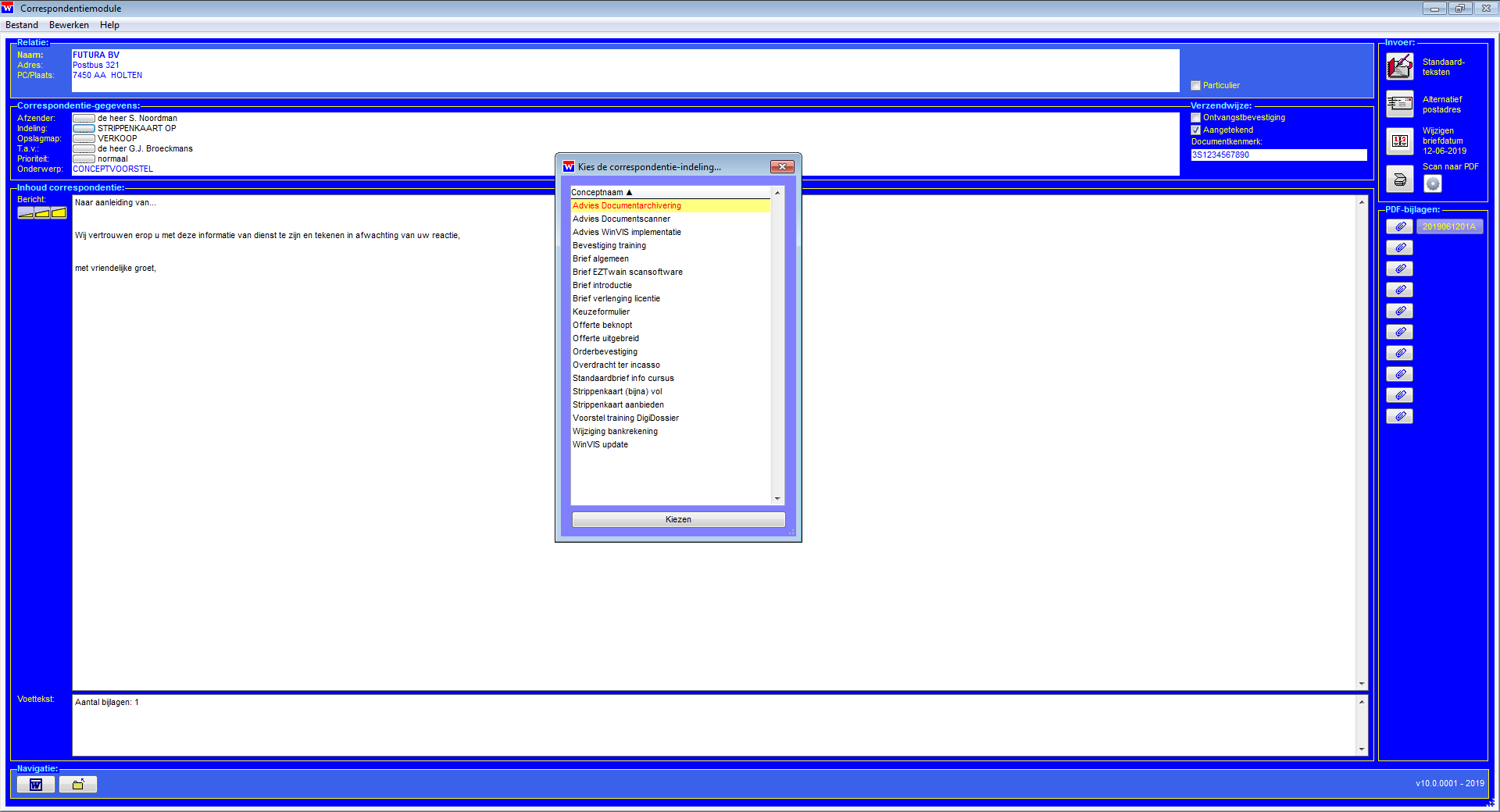The height and width of the screenshot is (812, 1500).
Task: Select Strippenkaart (bijna) vol
Action: (670, 392)
